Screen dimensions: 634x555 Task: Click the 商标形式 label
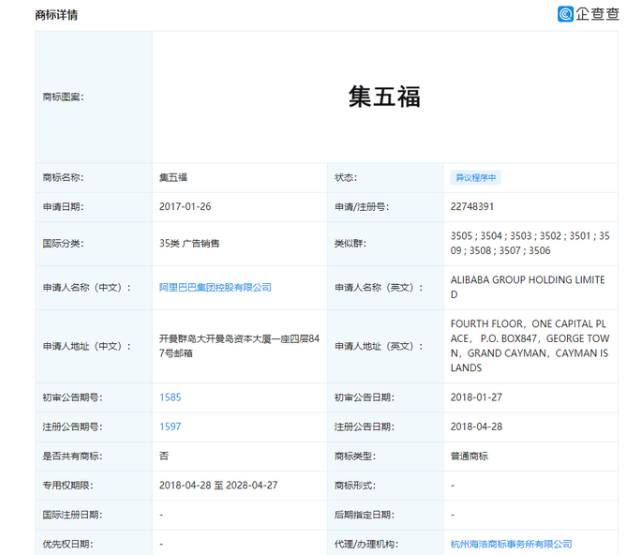pos(355,485)
